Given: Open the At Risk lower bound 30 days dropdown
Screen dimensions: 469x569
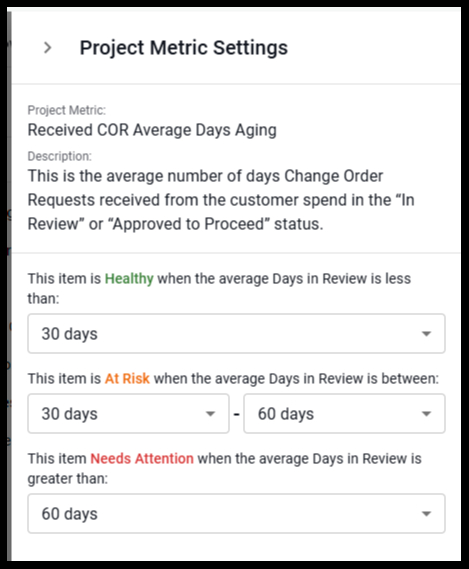Looking at the screenshot, I should (x=129, y=413).
